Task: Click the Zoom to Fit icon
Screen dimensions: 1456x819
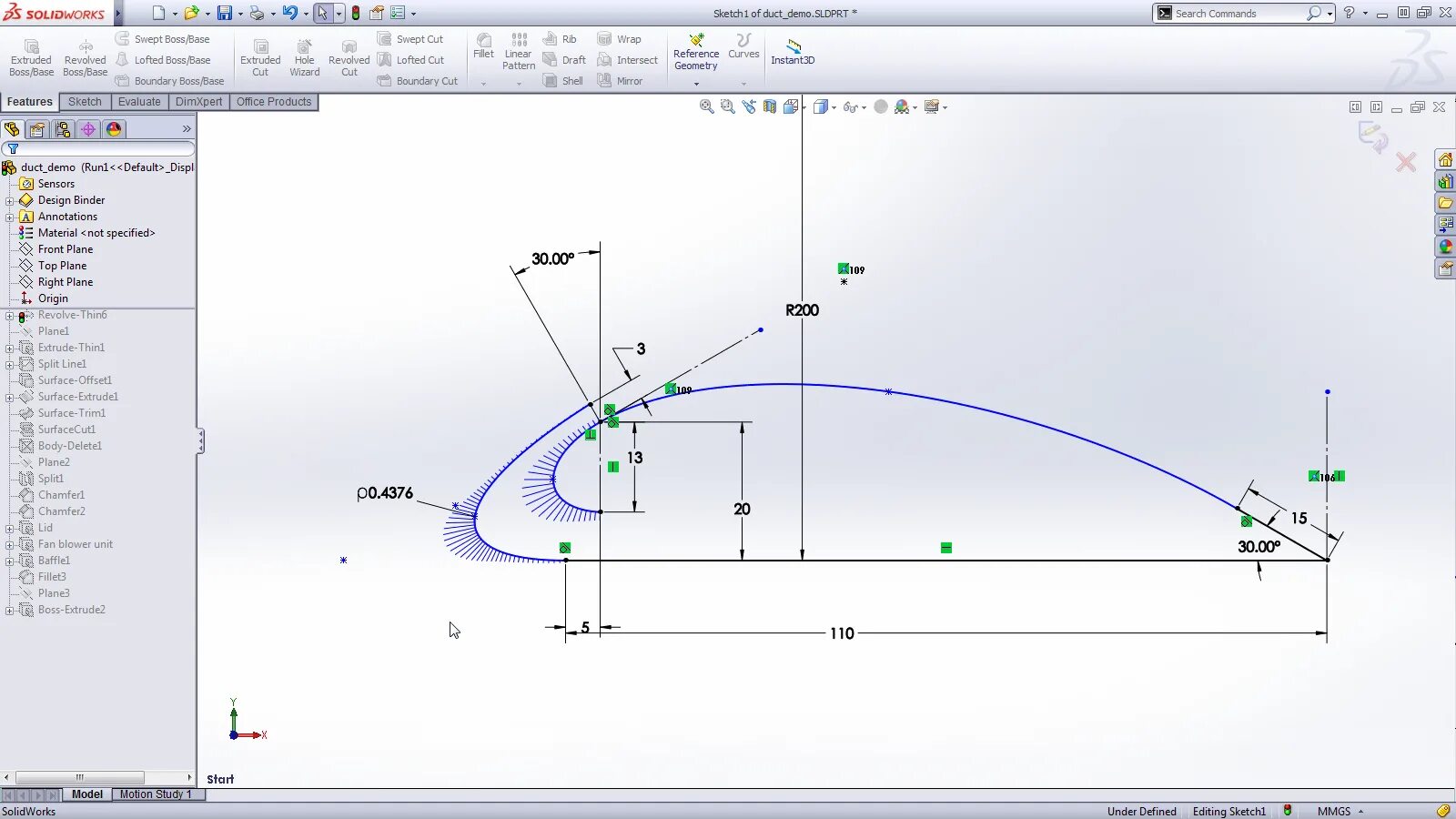Action: [706, 106]
